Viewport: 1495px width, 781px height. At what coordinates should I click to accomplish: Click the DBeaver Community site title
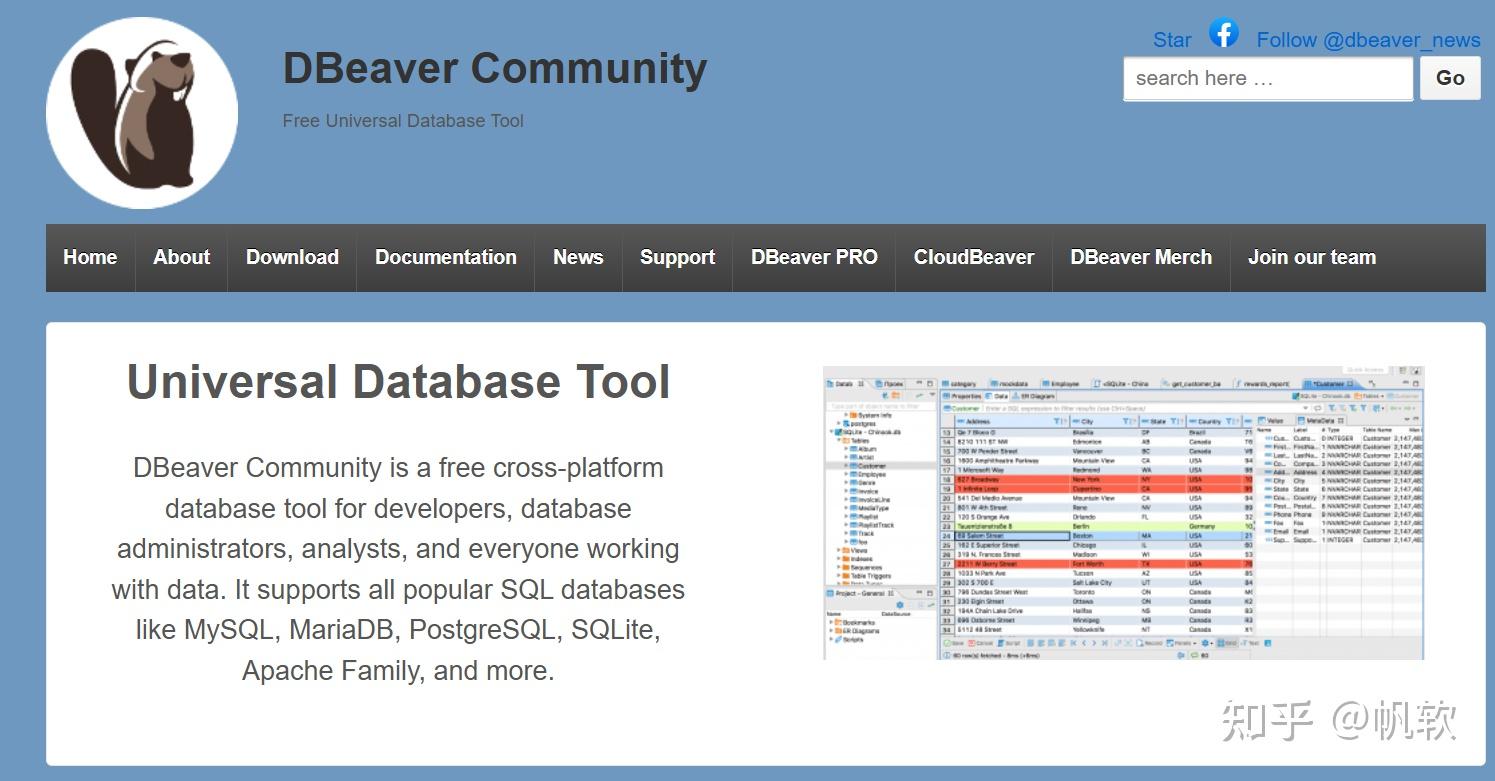495,68
